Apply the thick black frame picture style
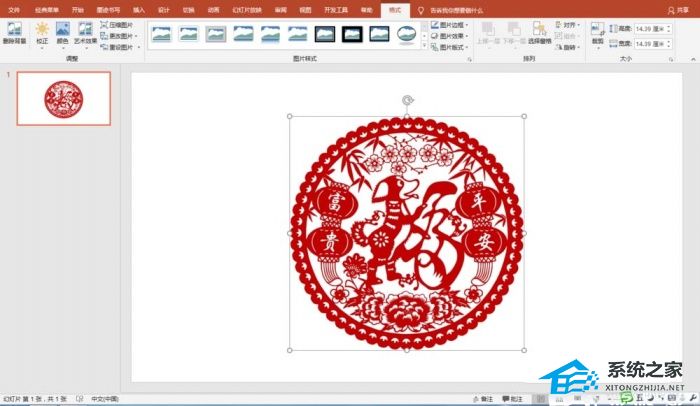This screenshot has height=406, width=700. coord(352,34)
